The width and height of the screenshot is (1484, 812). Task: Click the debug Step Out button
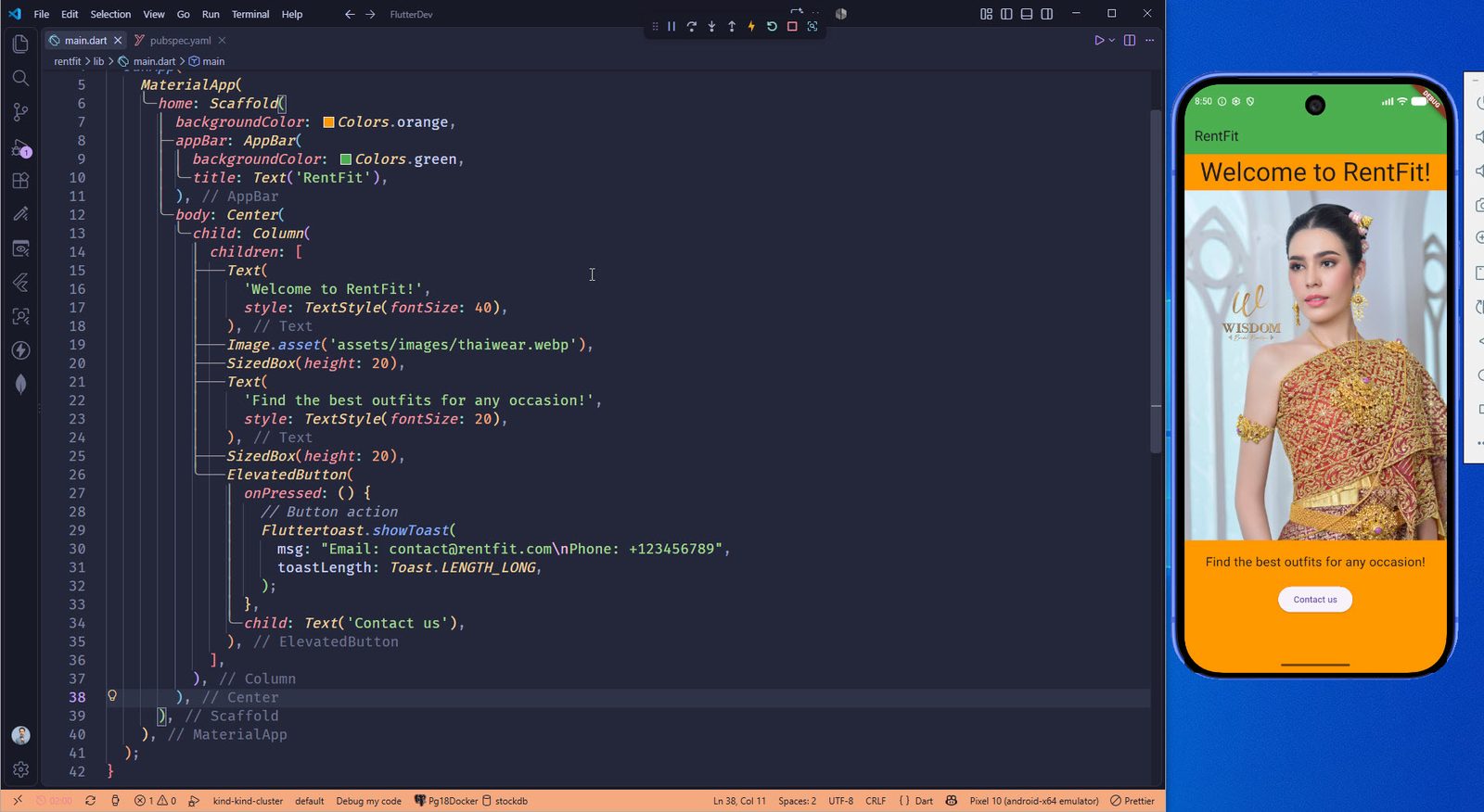point(732,27)
